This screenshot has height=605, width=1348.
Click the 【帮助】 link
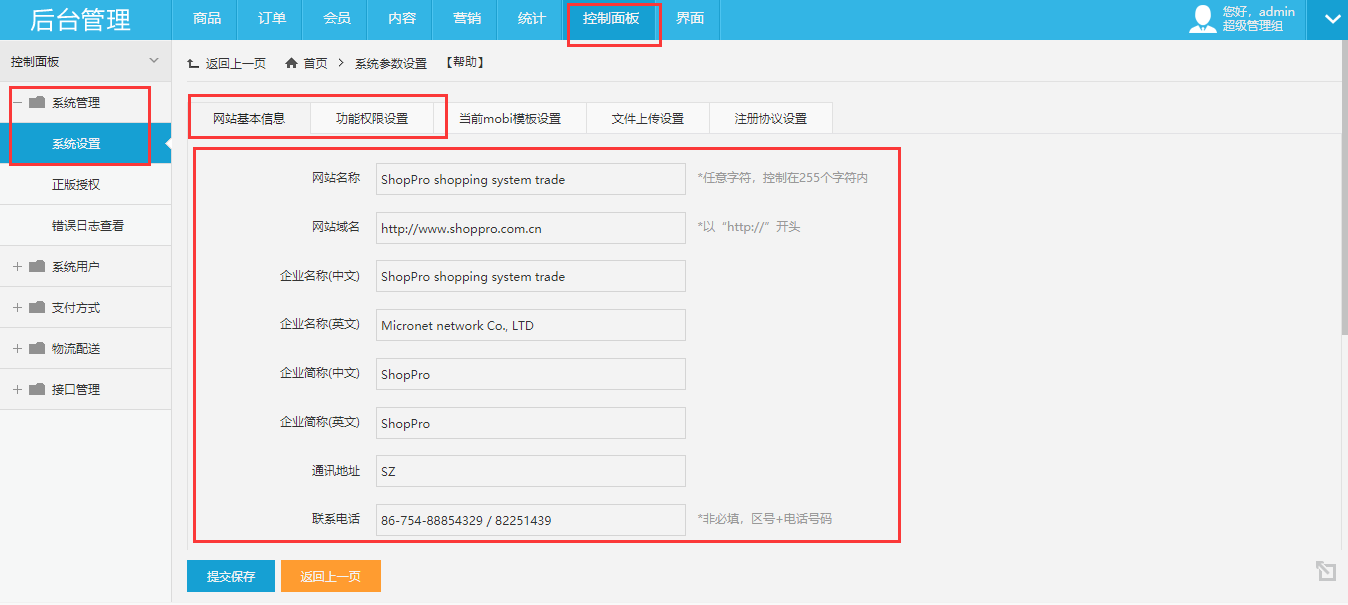point(465,63)
